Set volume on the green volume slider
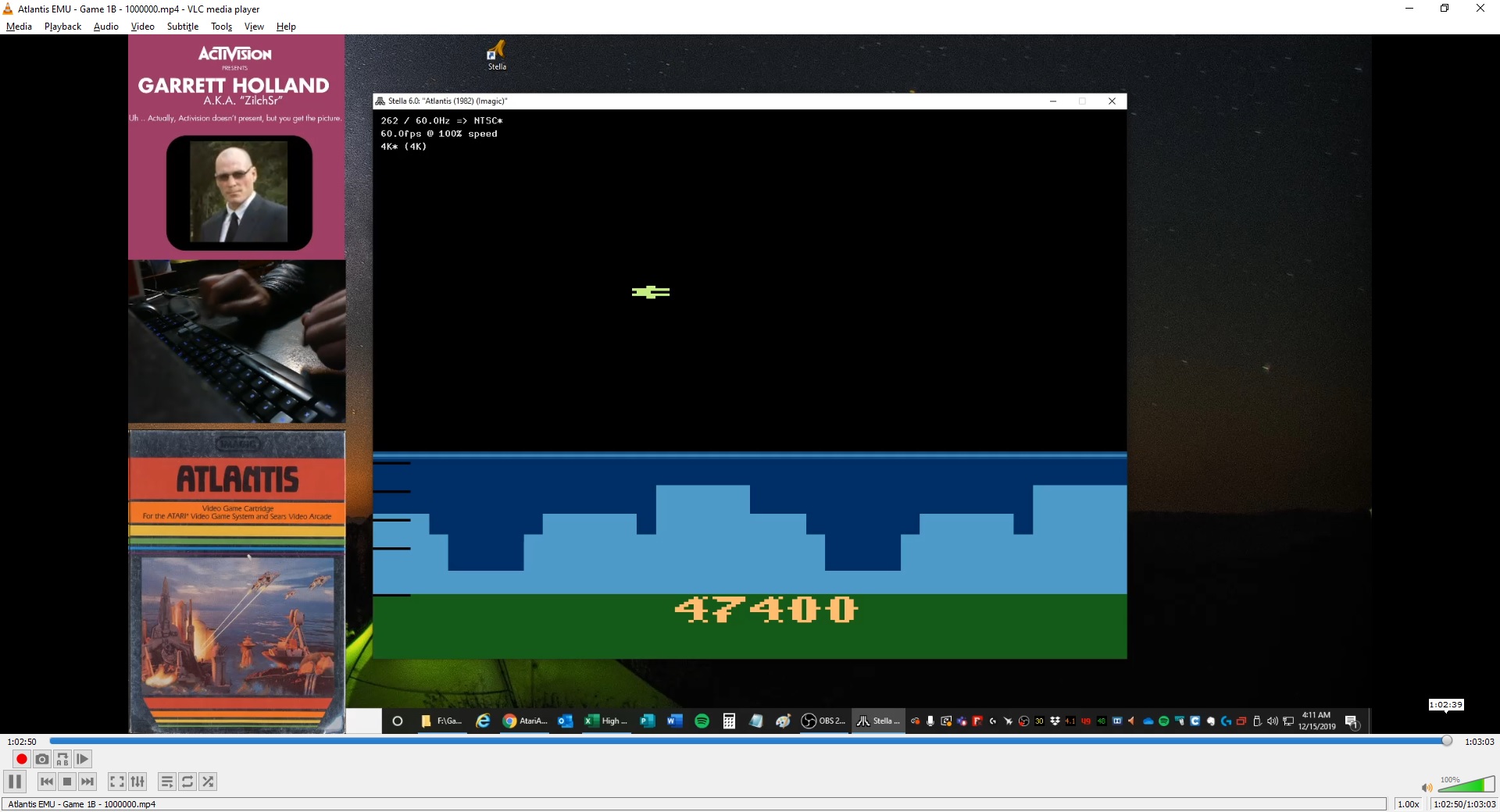Image resolution: width=1500 pixels, height=812 pixels. pyautogui.click(x=1466, y=784)
